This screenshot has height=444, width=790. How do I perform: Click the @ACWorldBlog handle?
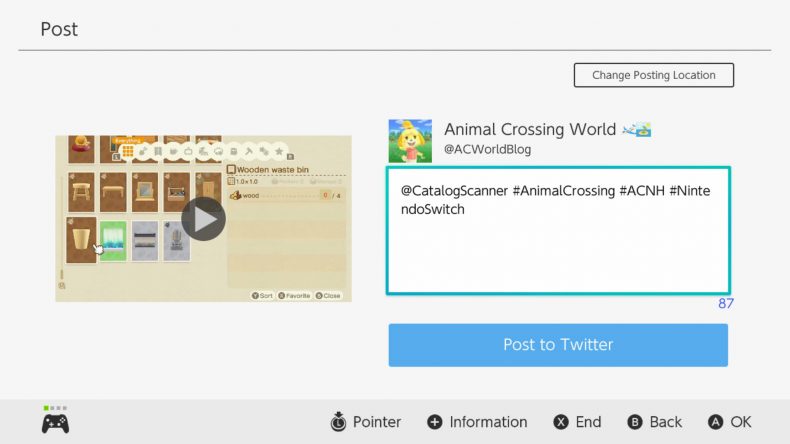click(x=487, y=149)
